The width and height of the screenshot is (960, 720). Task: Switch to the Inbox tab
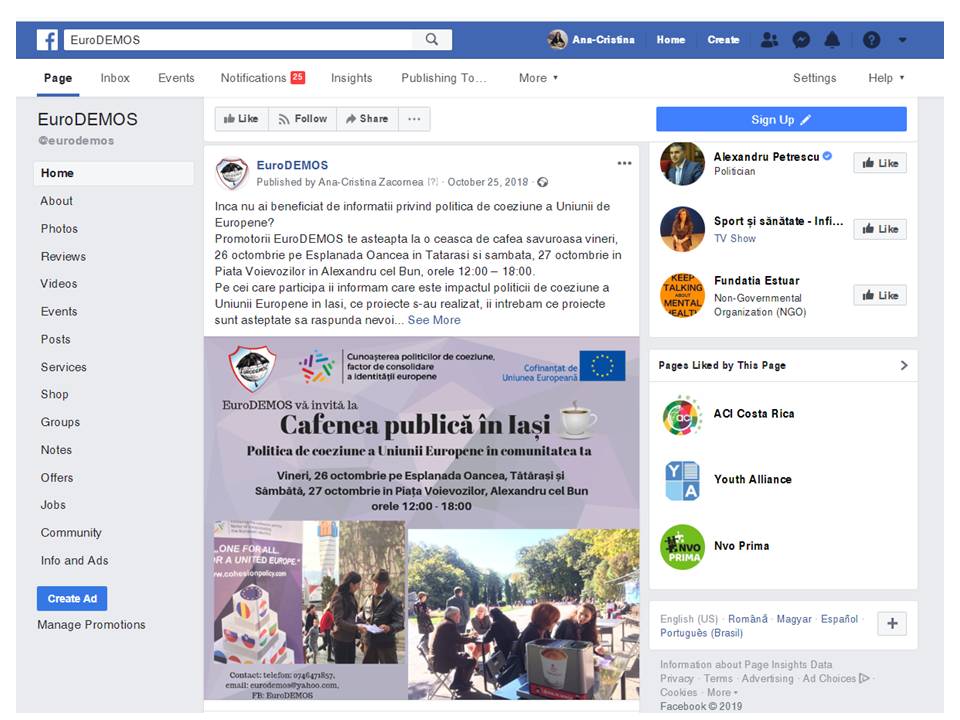click(115, 78)
